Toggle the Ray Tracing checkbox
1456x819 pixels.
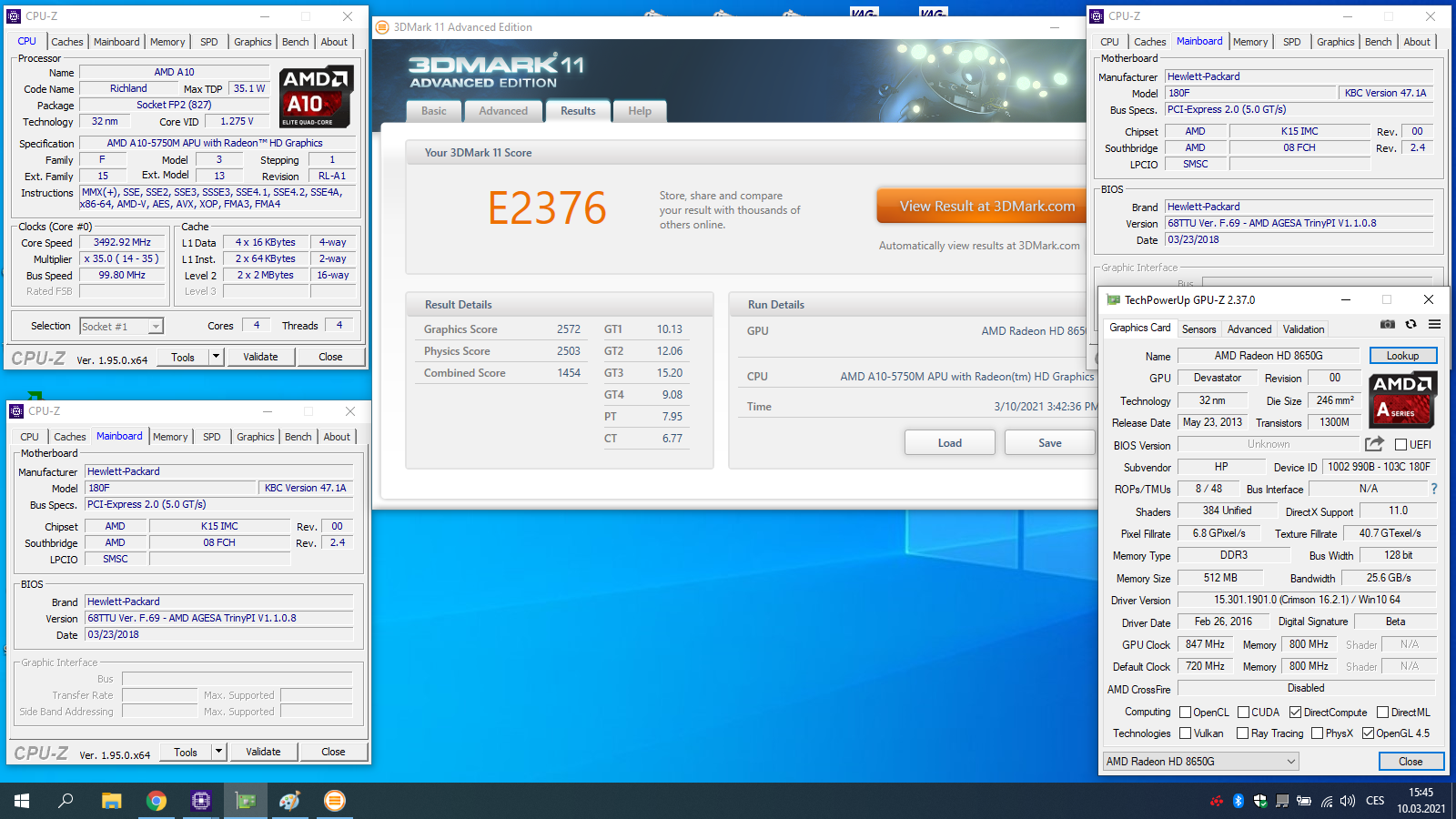pos(1243,733)
